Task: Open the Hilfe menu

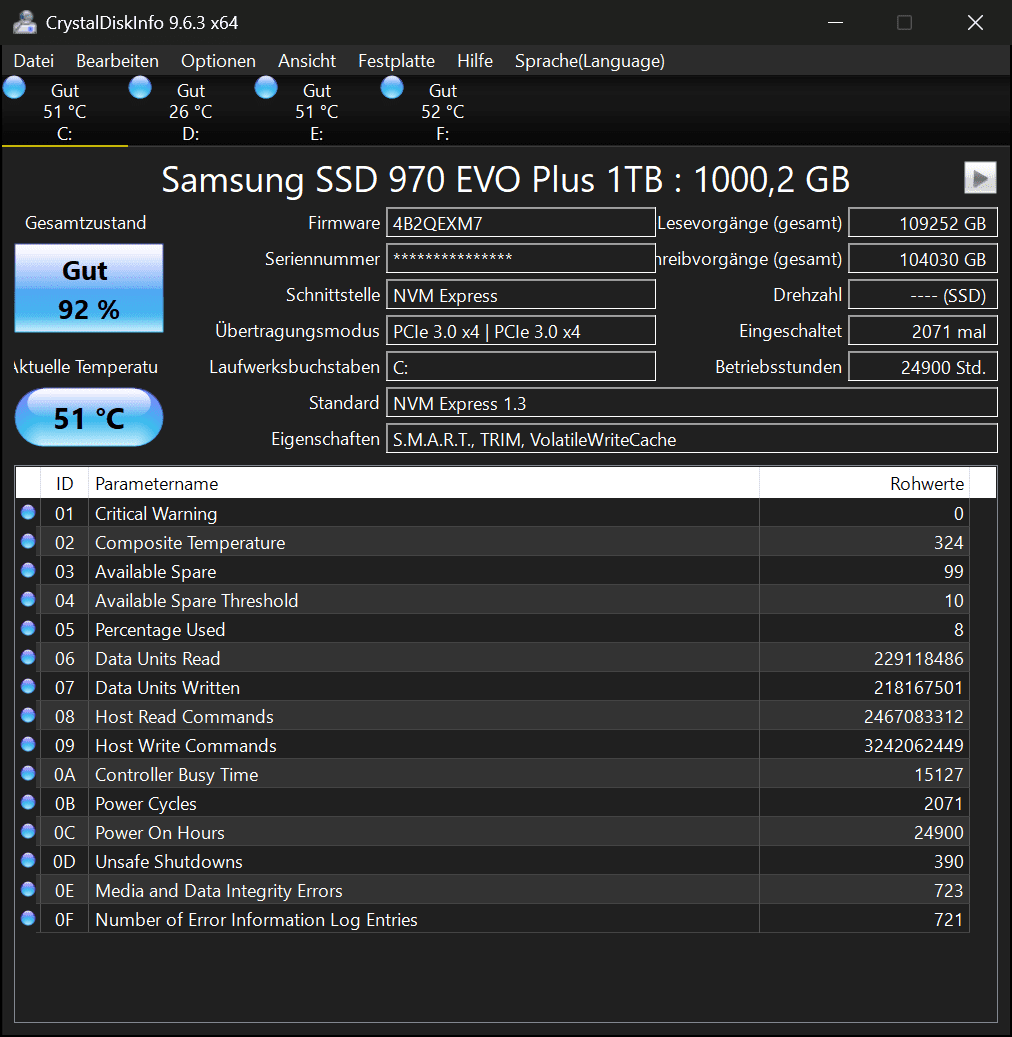Action: coord(475,61)
